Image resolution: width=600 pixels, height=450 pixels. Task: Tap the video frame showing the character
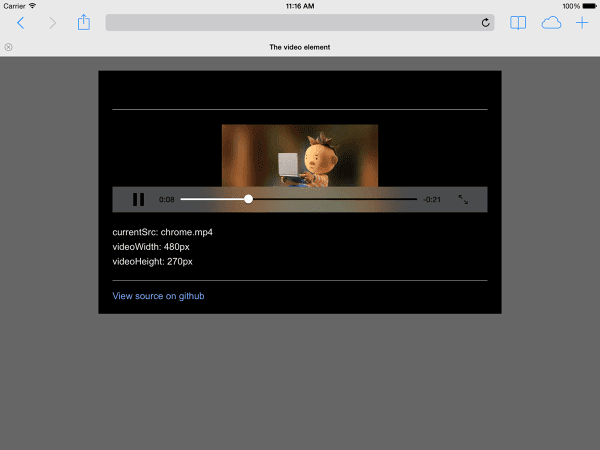point(299,154)
